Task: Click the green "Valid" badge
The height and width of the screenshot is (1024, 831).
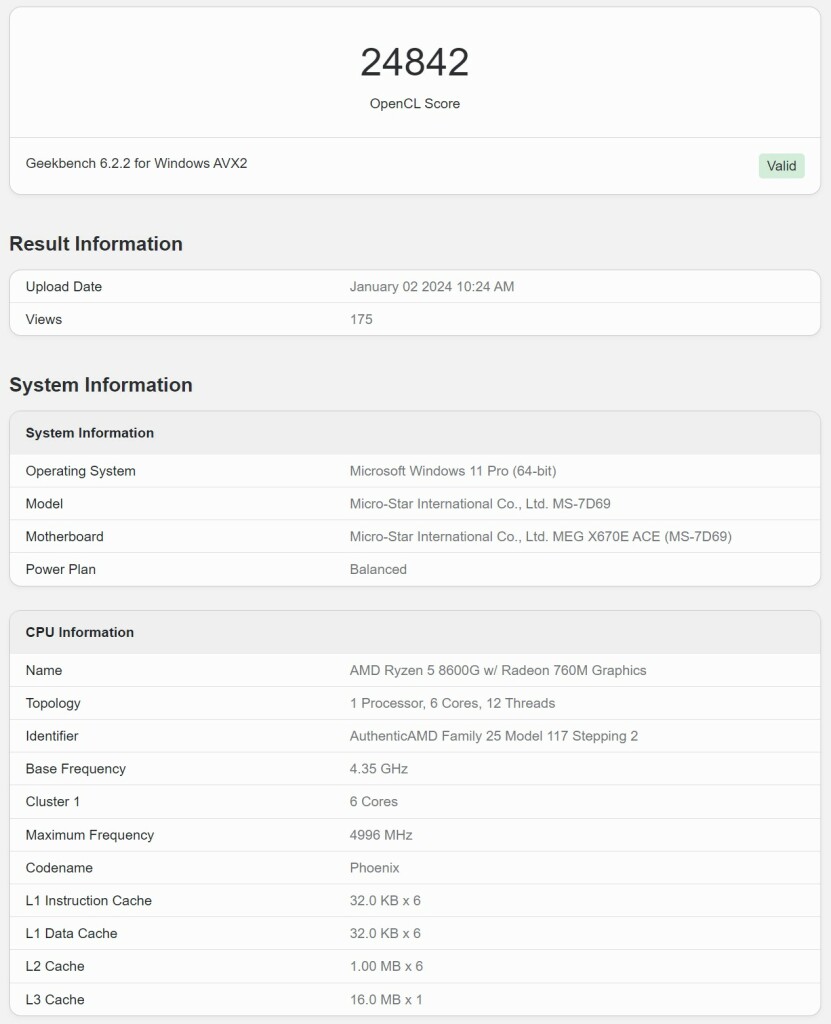Action: tap(781, 166)
